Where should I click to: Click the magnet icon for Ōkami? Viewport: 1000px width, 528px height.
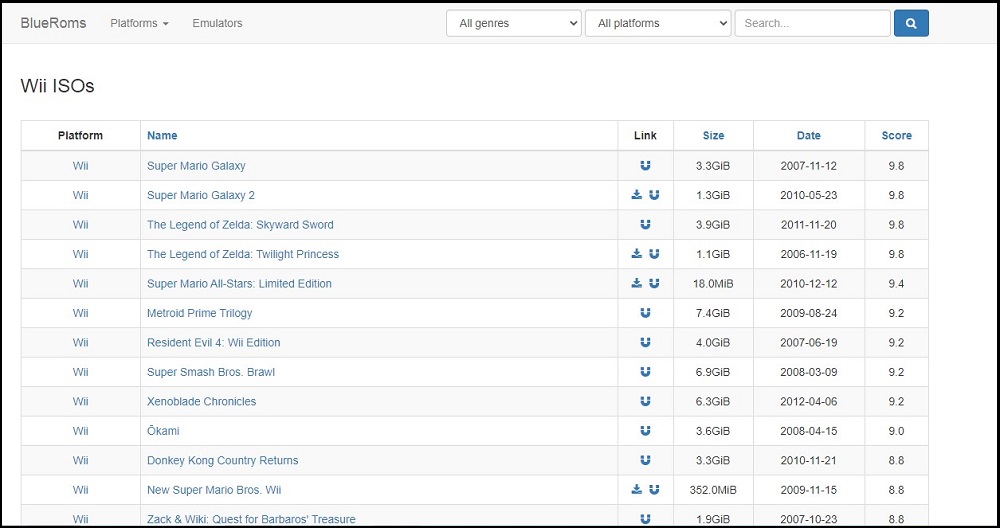645,430
